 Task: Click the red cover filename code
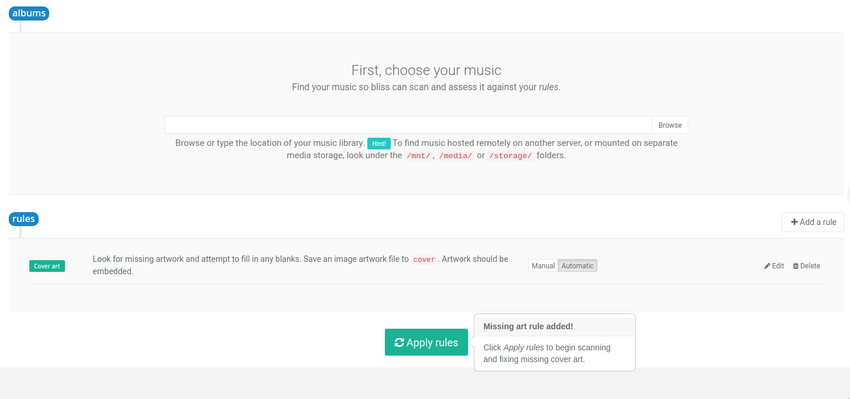424,260
